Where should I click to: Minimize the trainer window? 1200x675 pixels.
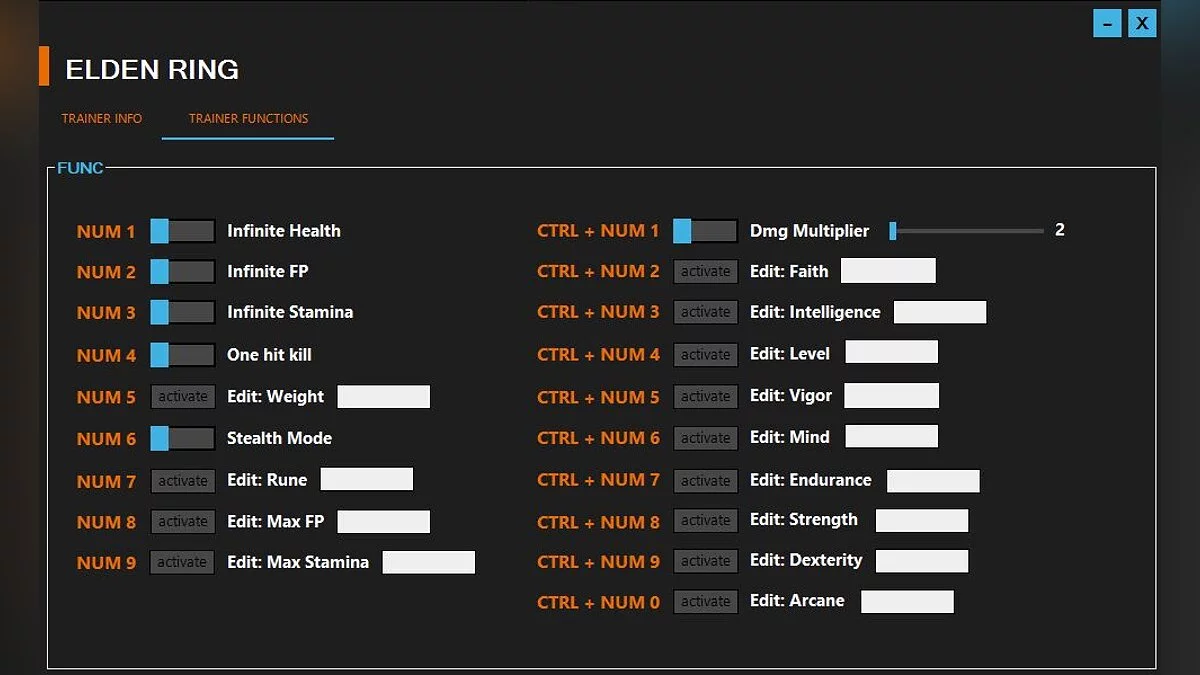[x=1107, y=24]
